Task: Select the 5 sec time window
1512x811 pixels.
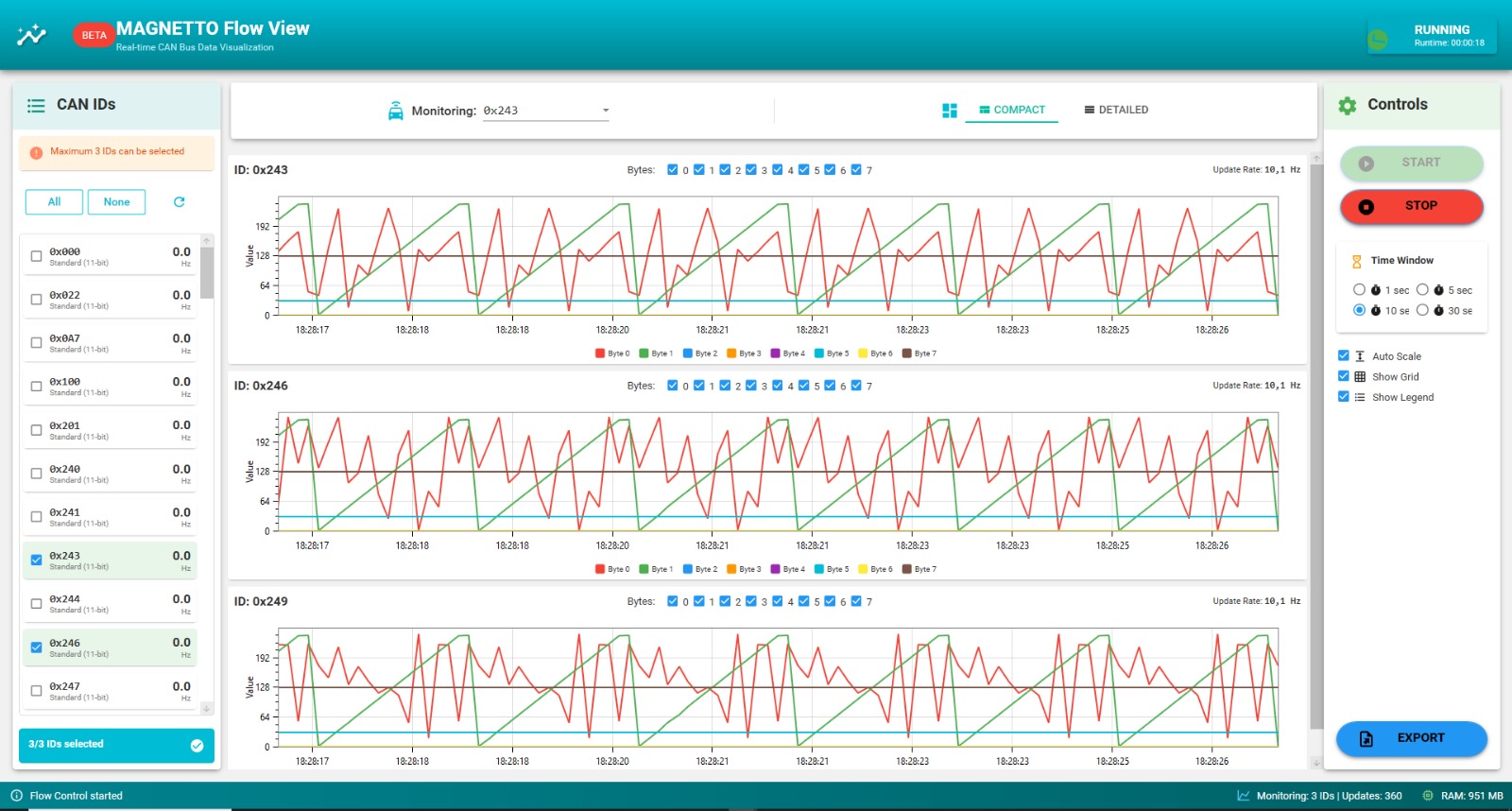Action: tap(1422, 290)
